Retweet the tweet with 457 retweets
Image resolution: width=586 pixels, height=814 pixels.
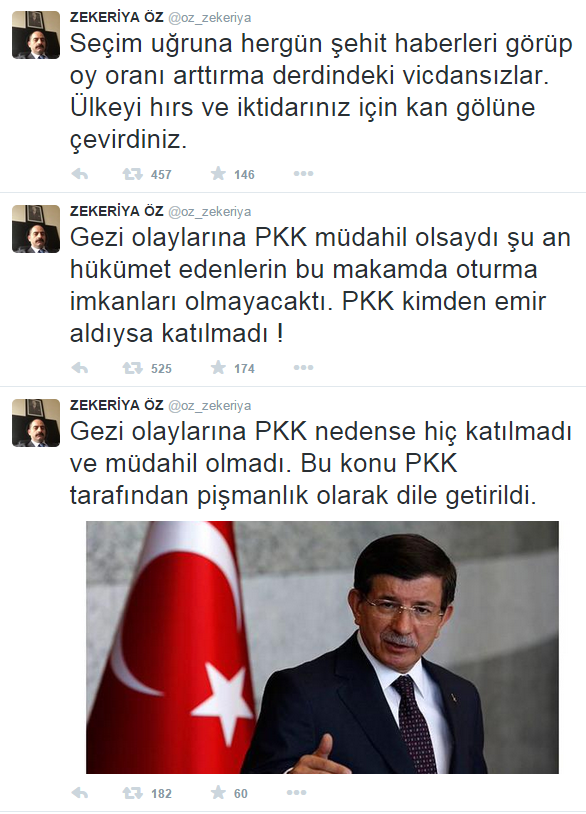coord(132,174)
